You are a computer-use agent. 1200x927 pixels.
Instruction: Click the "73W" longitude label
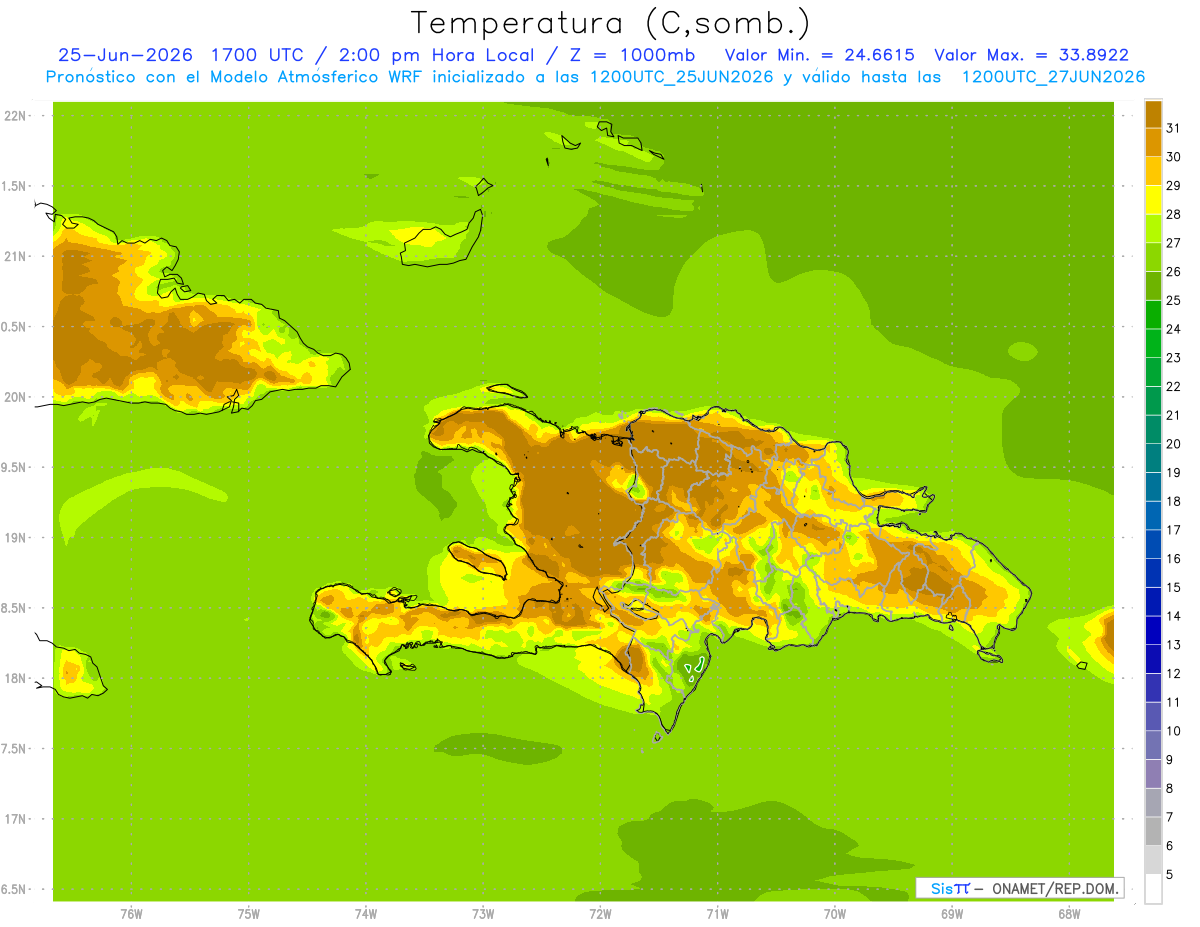click(x=483, y=913)
